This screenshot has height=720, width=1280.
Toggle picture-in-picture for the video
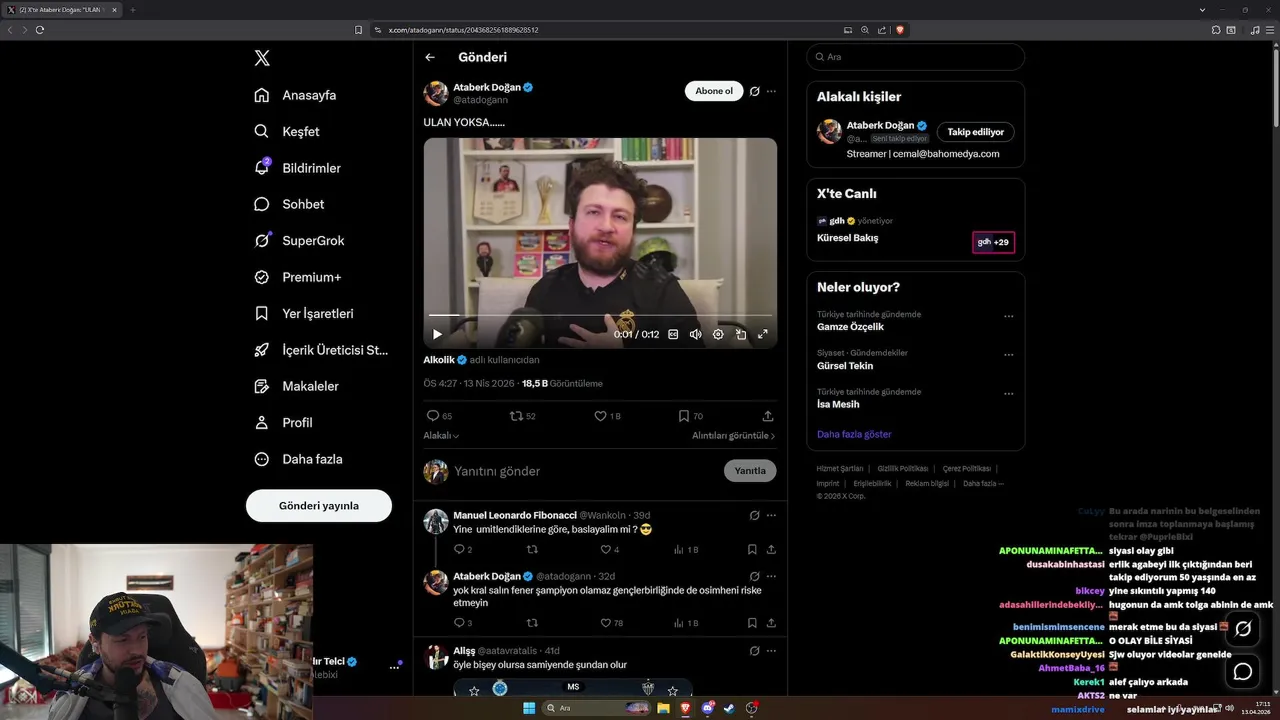click(x=741, y=334)
